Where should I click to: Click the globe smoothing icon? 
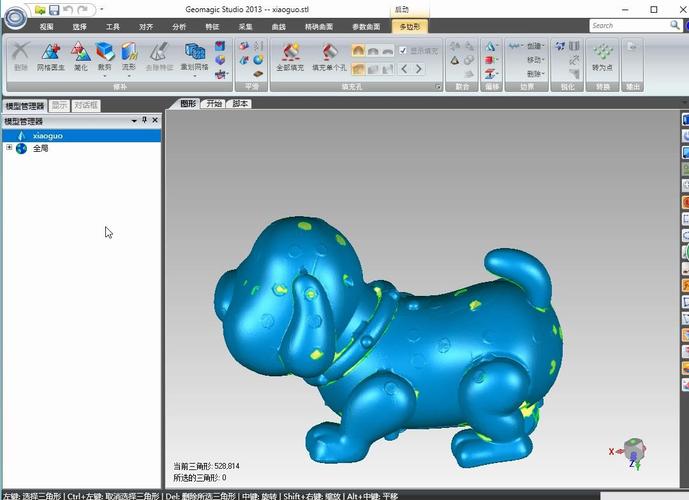click(x=258, y=59)
